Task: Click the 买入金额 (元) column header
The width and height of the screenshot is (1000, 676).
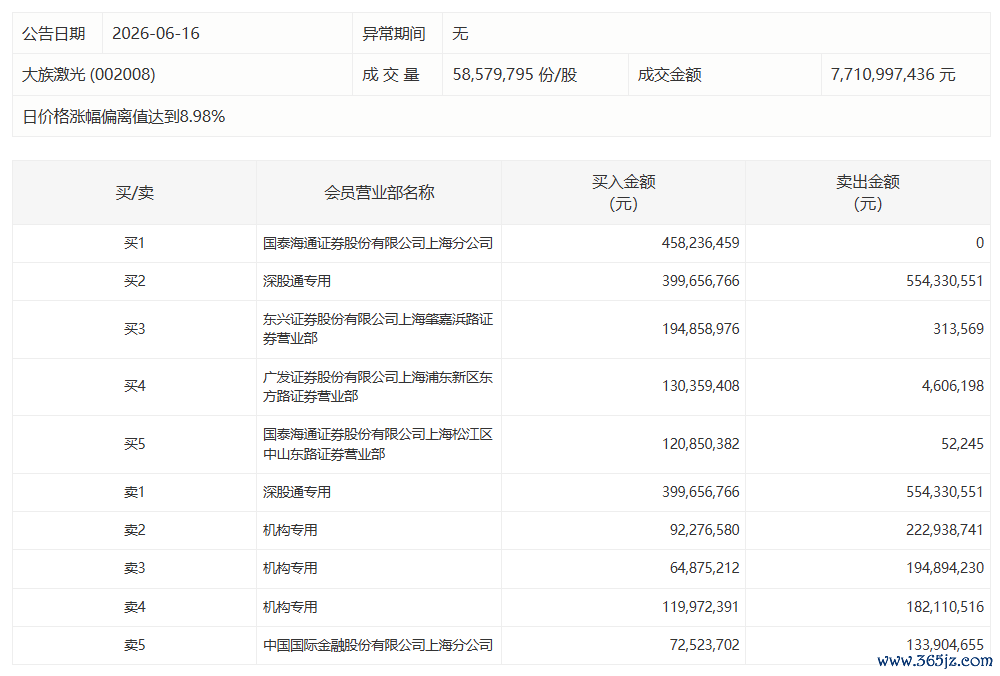Action: (x=623, y=193)
